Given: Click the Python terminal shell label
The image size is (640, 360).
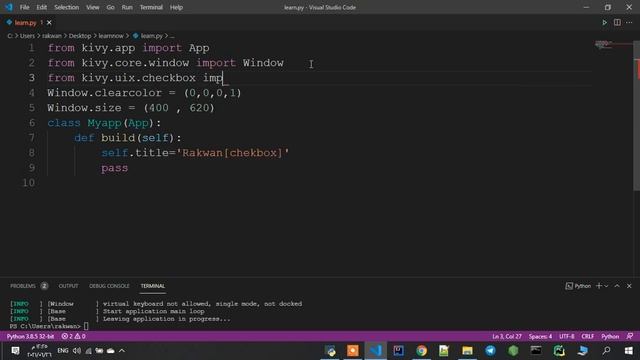Looking at the screenshot, I should (578, 286).
